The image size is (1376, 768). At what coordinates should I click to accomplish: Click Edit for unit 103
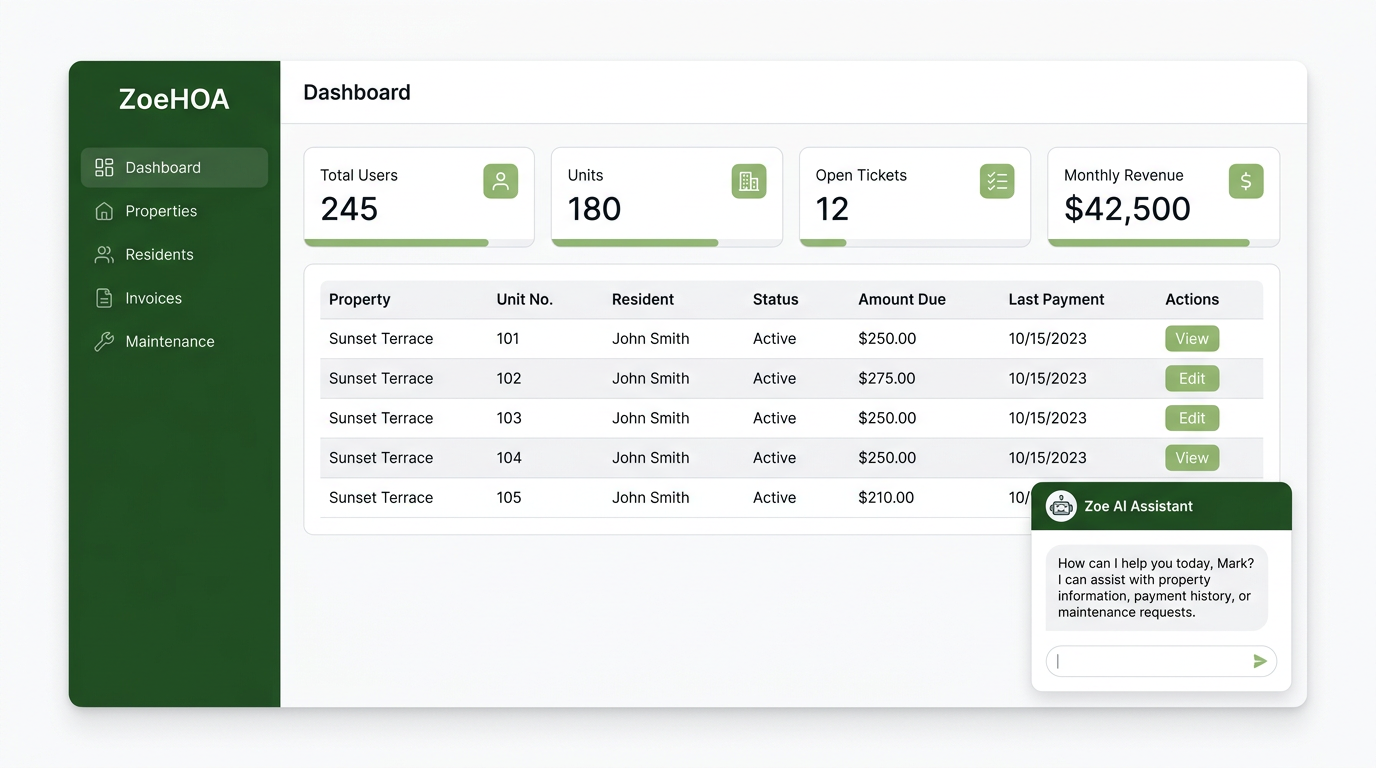(x=1192, y=418)
